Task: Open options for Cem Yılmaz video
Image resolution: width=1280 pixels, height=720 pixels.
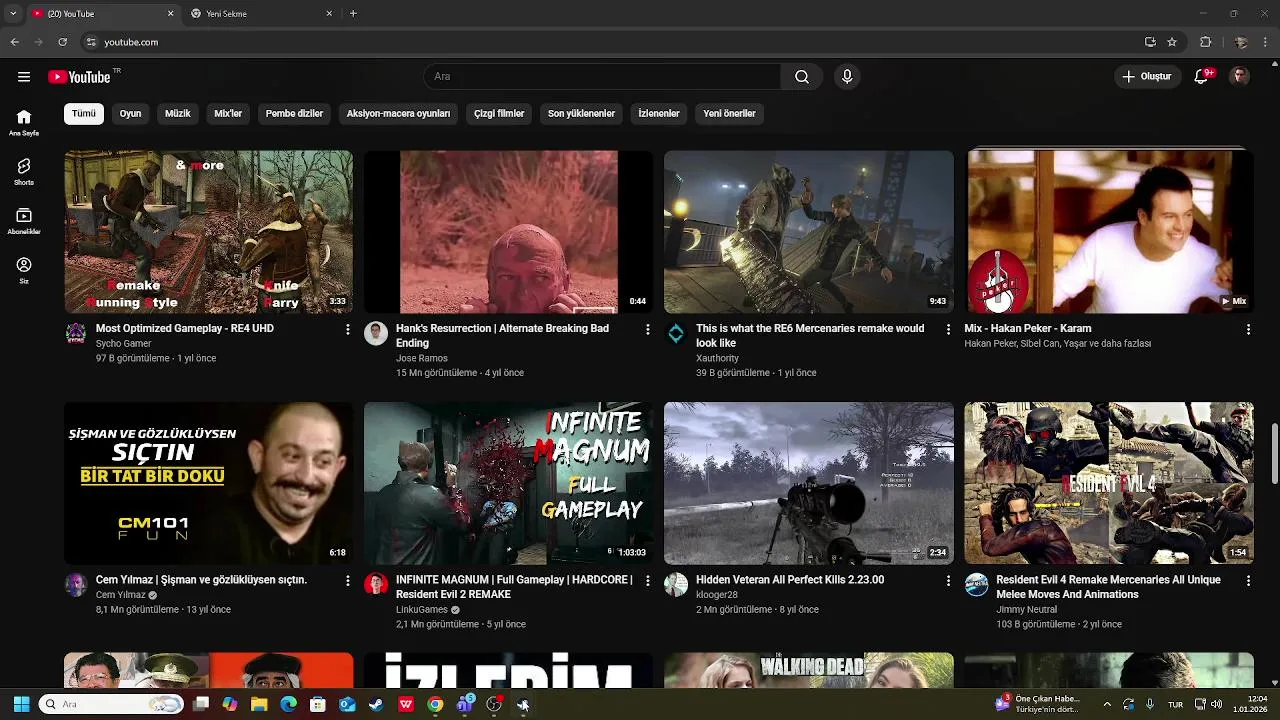Action: [x=348, y=580]
